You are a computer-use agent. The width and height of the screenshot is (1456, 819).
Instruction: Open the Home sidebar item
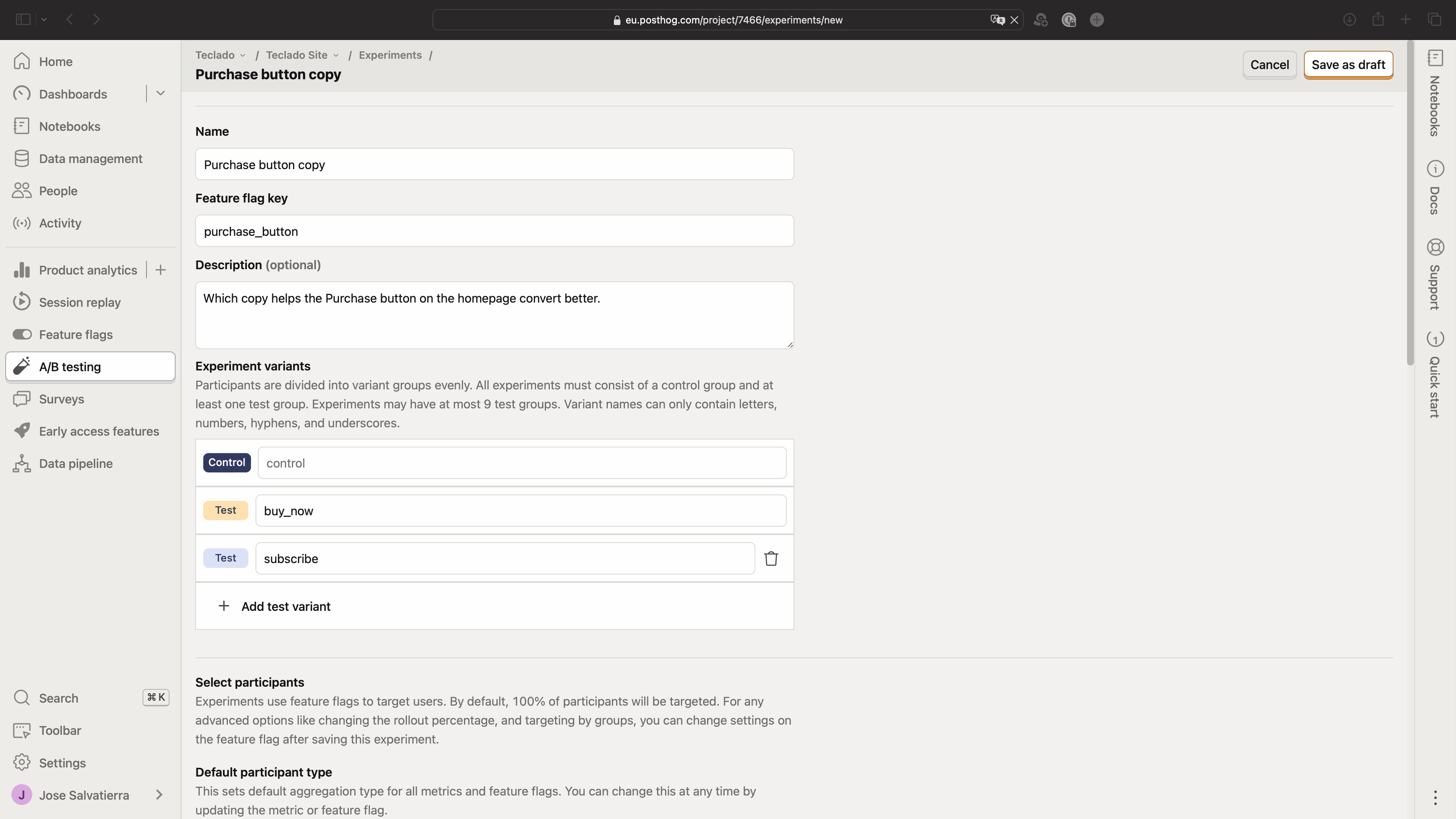(91, 61)
